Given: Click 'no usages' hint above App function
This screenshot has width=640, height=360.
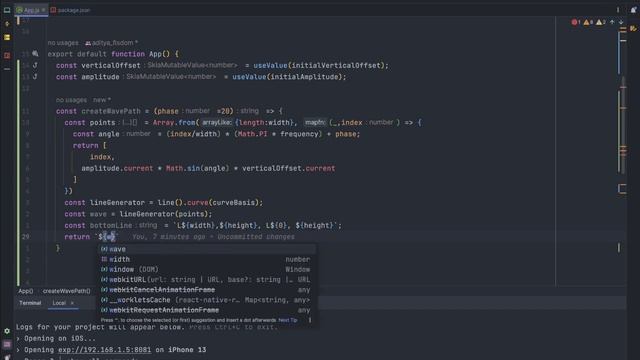Looking at the screenshot, I should 63,42.
